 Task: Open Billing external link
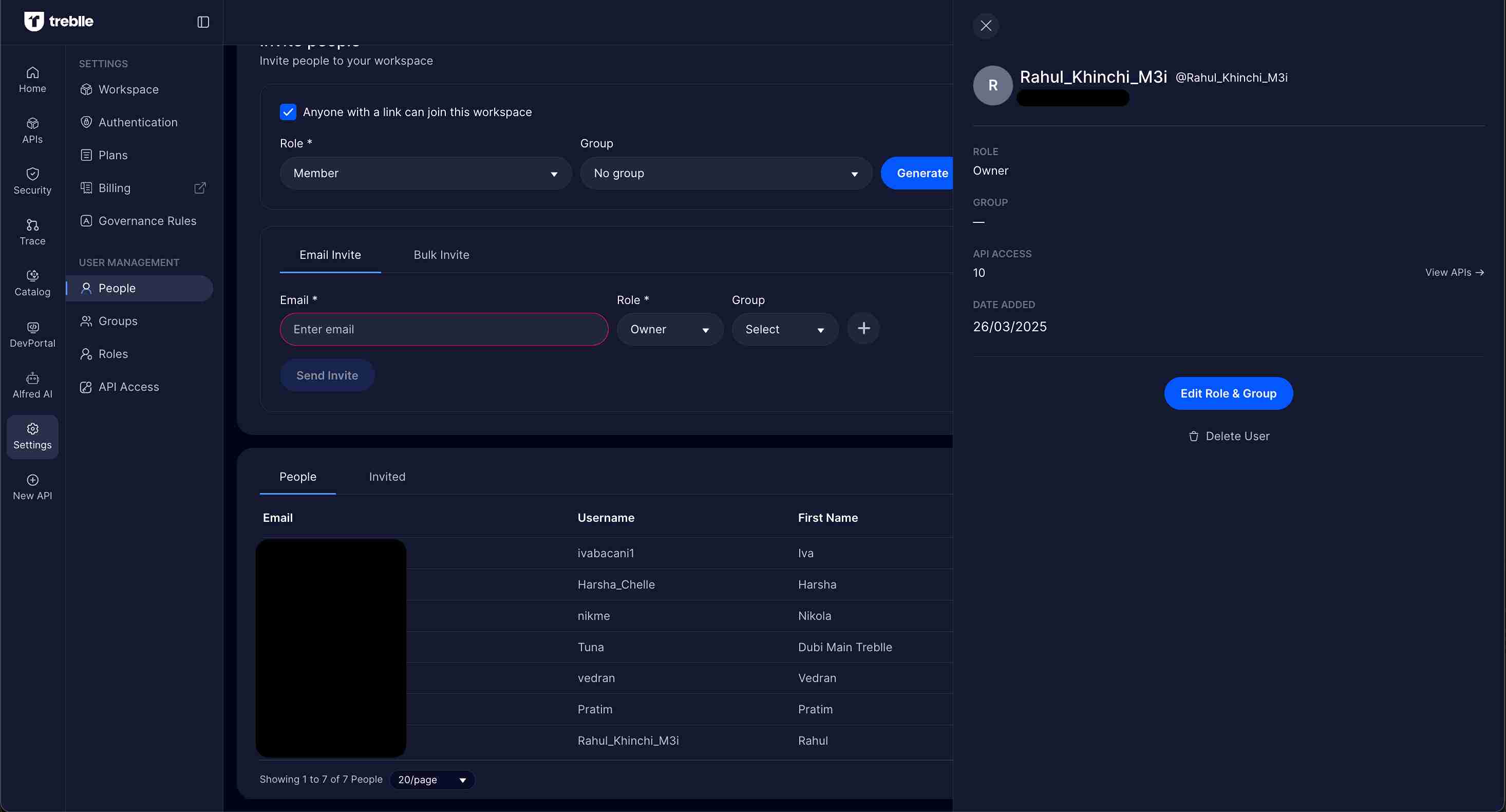coord(200,187)
